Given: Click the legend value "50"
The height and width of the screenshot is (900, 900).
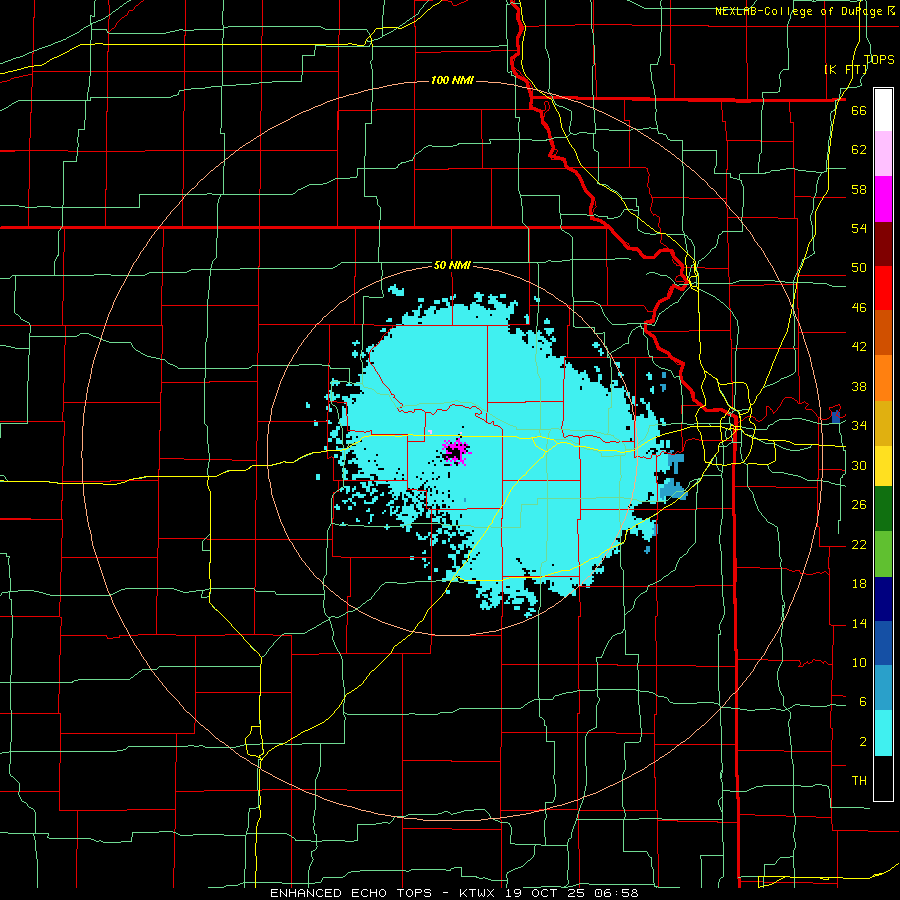Looking at the screenshot, I should pyautogui.click(x=859, y=267).
